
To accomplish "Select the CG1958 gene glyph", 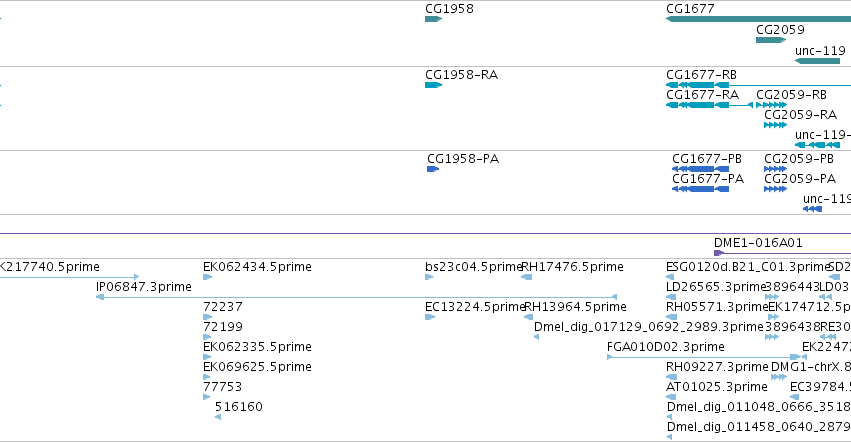I will 433,19.
